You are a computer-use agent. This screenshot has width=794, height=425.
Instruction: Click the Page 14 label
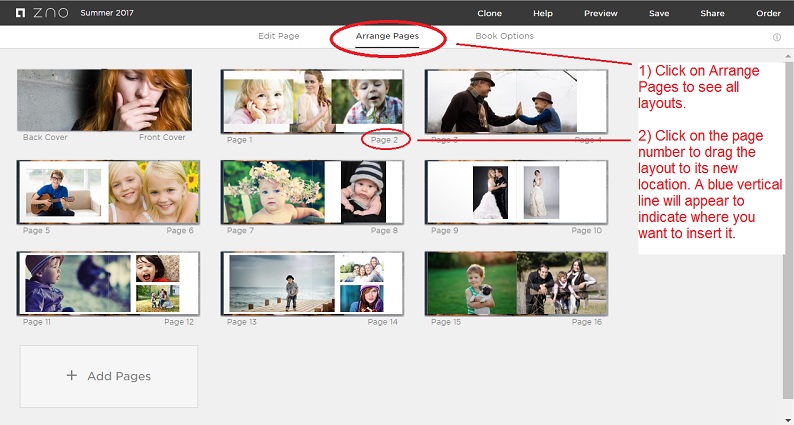[x=383, y=322]
